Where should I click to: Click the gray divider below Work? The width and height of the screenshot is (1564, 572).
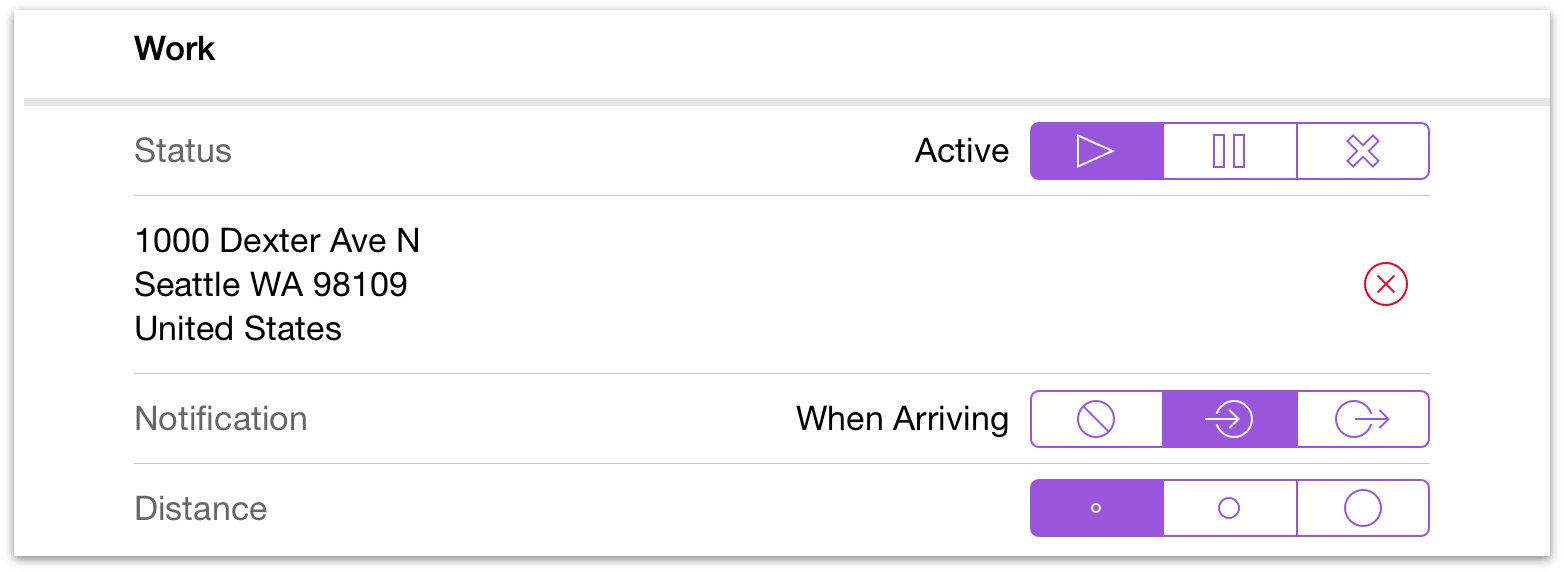click(x=780, y=102)
